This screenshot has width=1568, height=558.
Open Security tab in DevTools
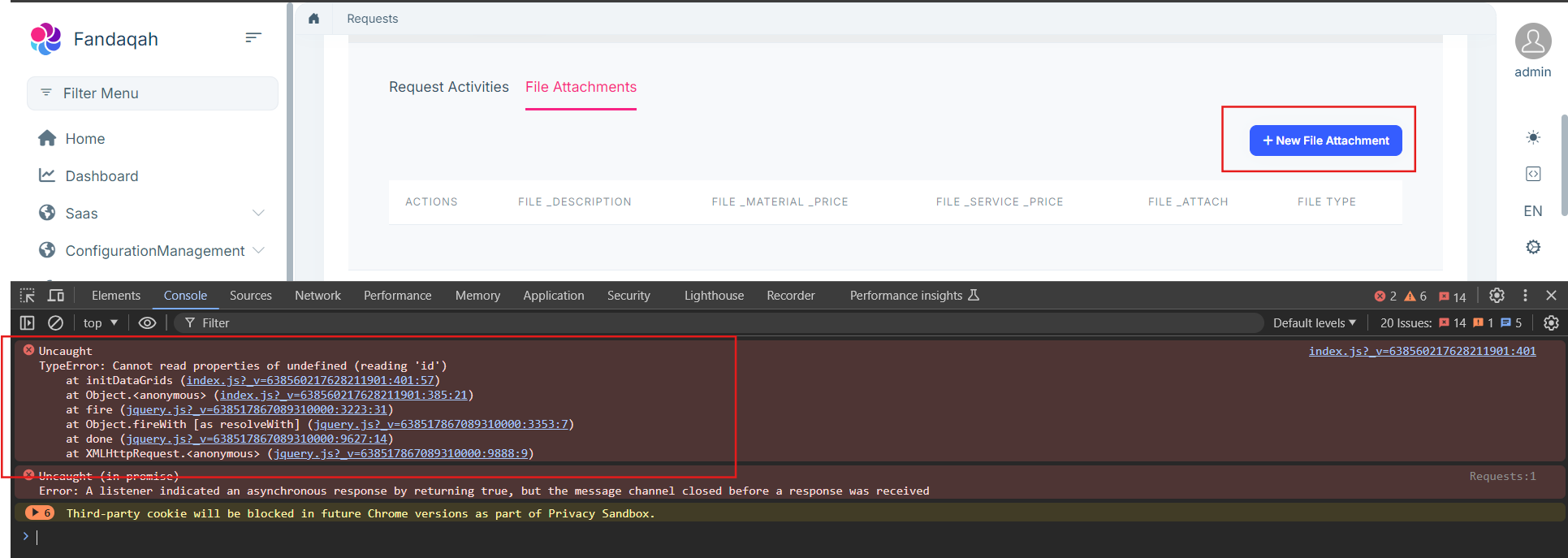(x=628, y=296)
